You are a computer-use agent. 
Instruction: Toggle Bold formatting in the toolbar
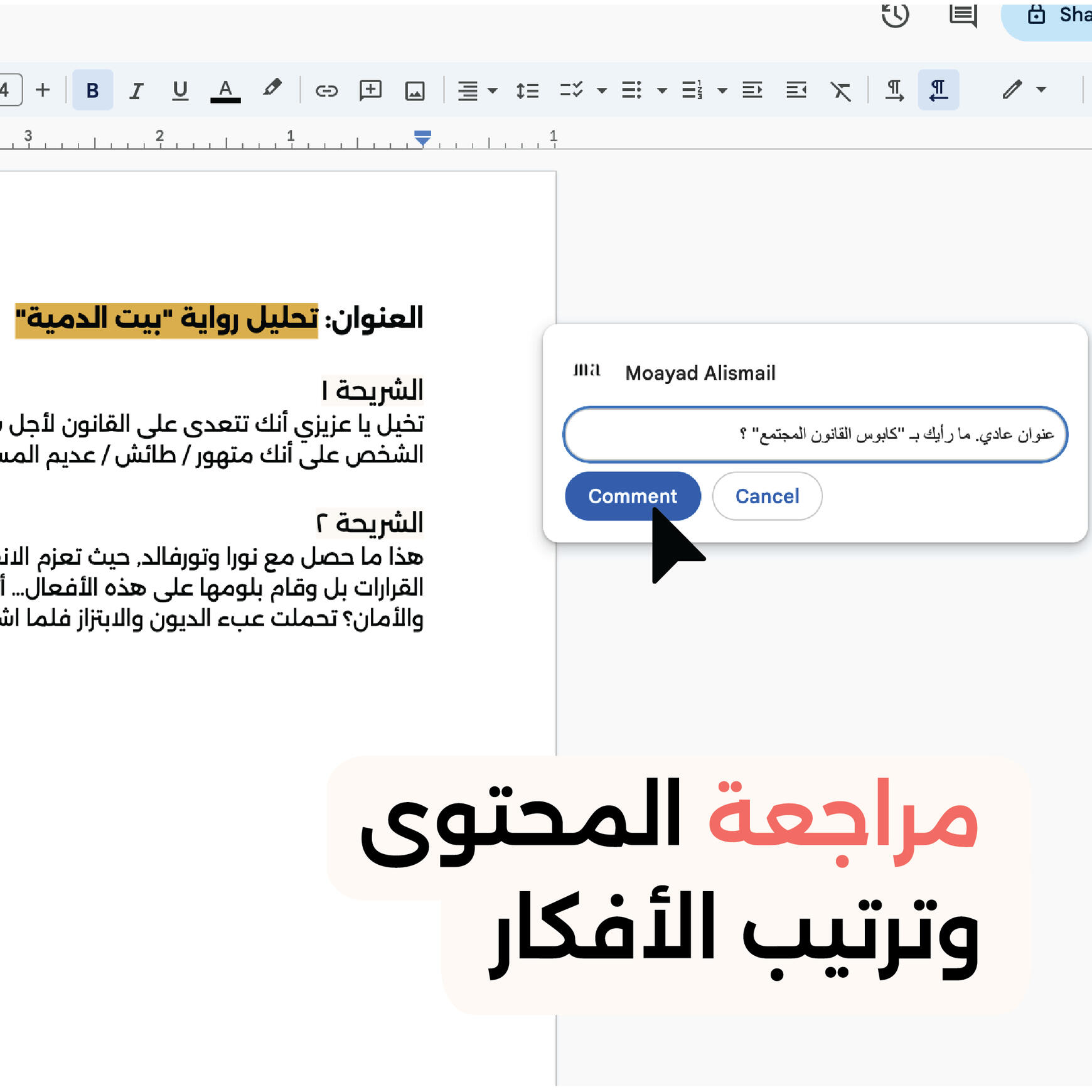92,90
